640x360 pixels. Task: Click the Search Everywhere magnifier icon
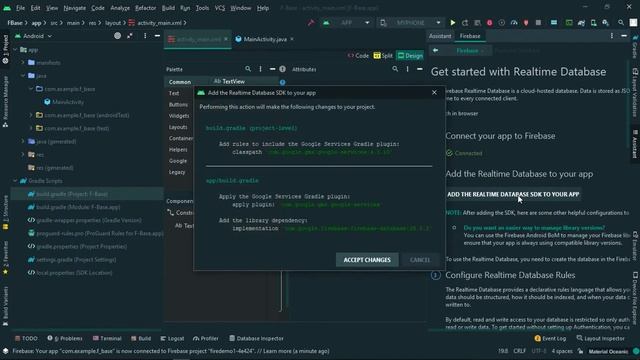(621, 23)
